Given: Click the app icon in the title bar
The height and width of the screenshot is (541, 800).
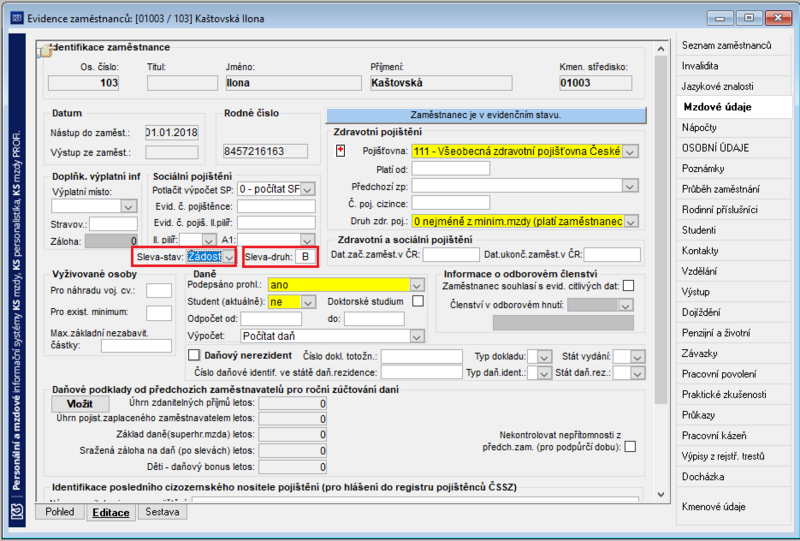Looking at the screenshot, I should (x=17, y=18).
